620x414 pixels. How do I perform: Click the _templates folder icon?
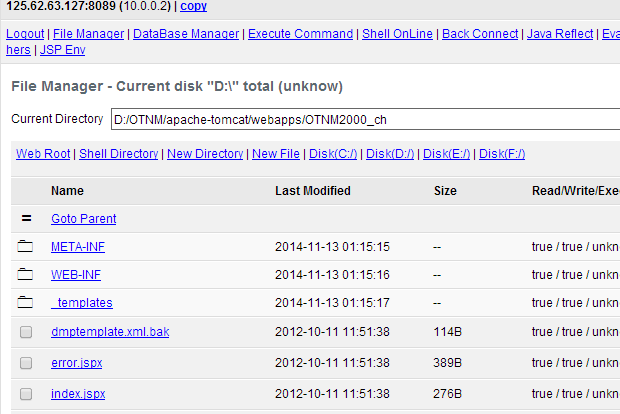pos(25,302)
